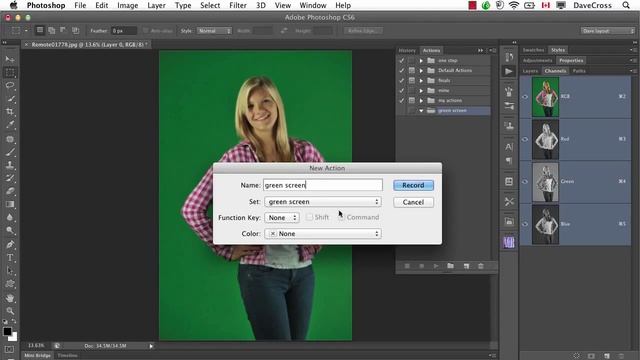The height and width of the screenshot is (360, 640).
Task: Click the Wi-Fi status icon
Action: (514, 5)
